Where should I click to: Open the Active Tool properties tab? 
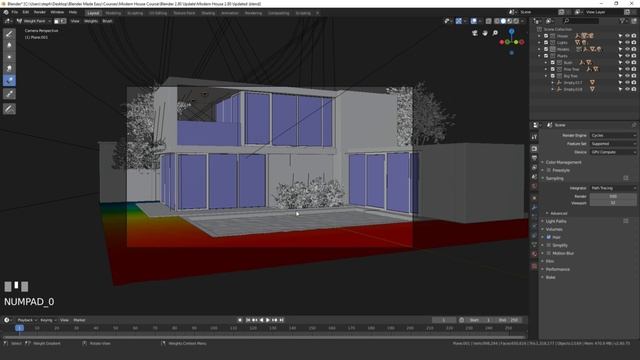click(x=534, y=137)
